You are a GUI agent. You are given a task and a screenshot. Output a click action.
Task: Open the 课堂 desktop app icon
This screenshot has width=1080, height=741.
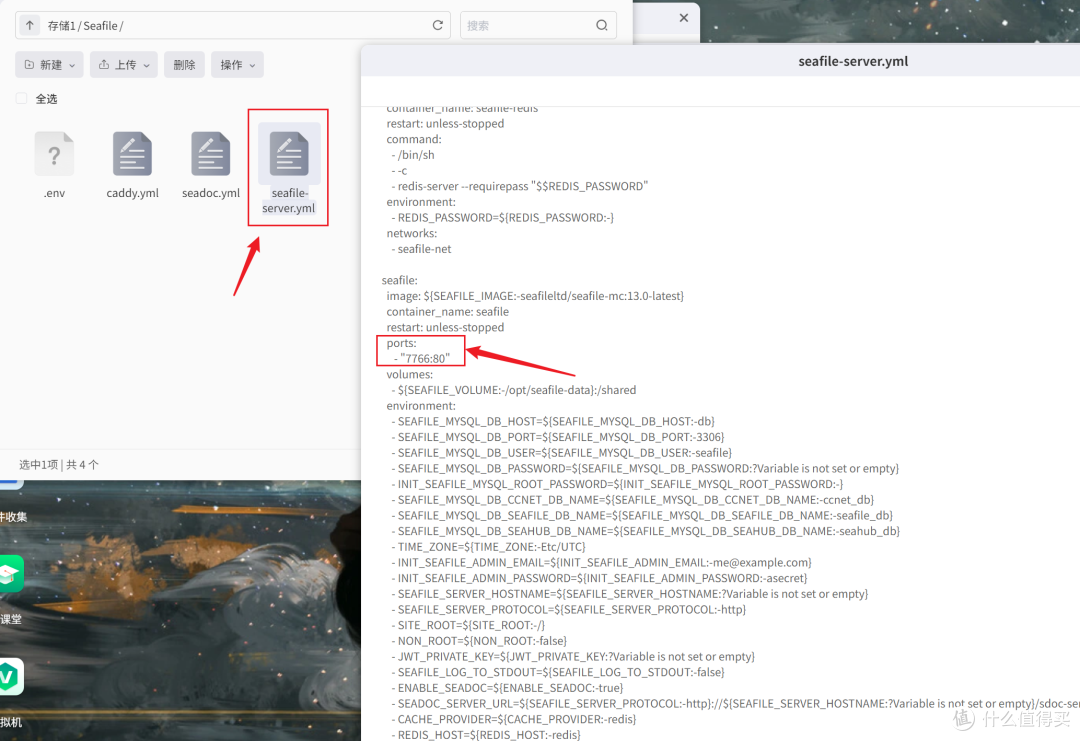(x=11, y=574)
